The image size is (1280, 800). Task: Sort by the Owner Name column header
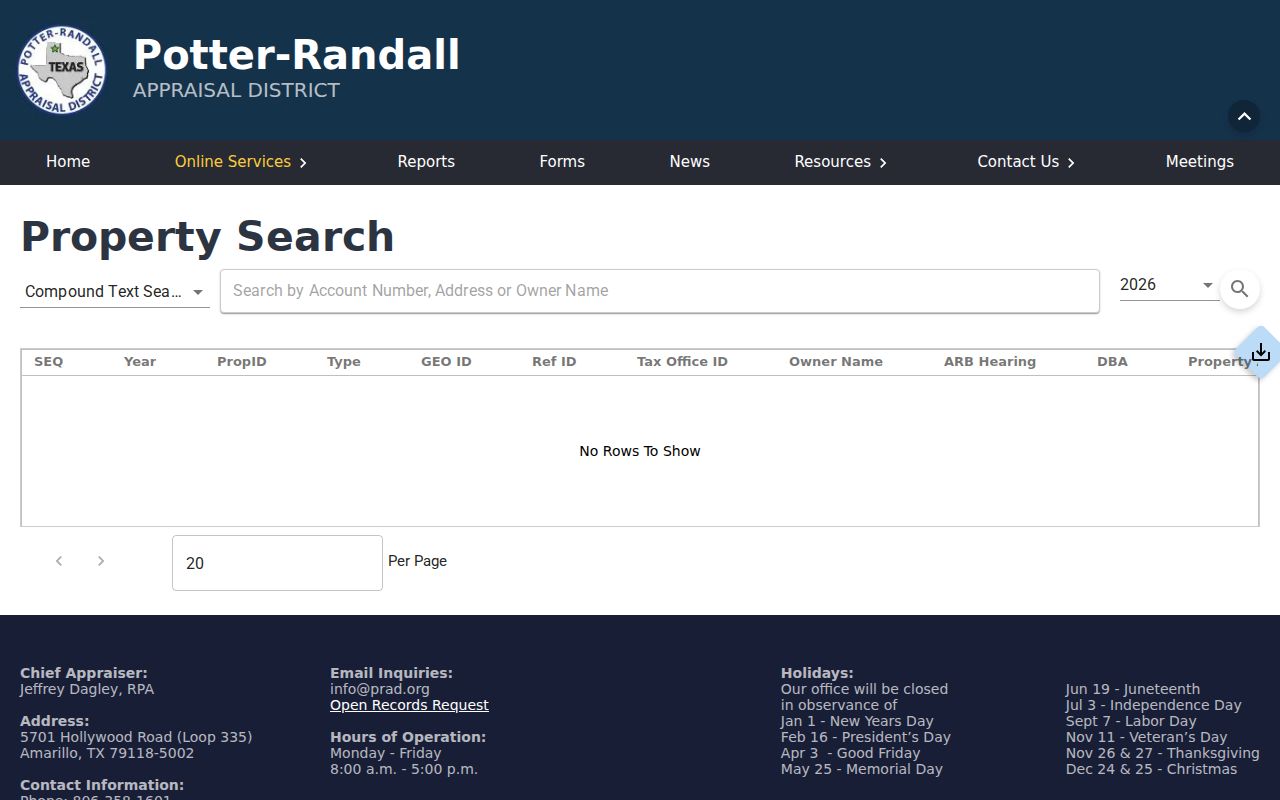[x=836, y=362]
